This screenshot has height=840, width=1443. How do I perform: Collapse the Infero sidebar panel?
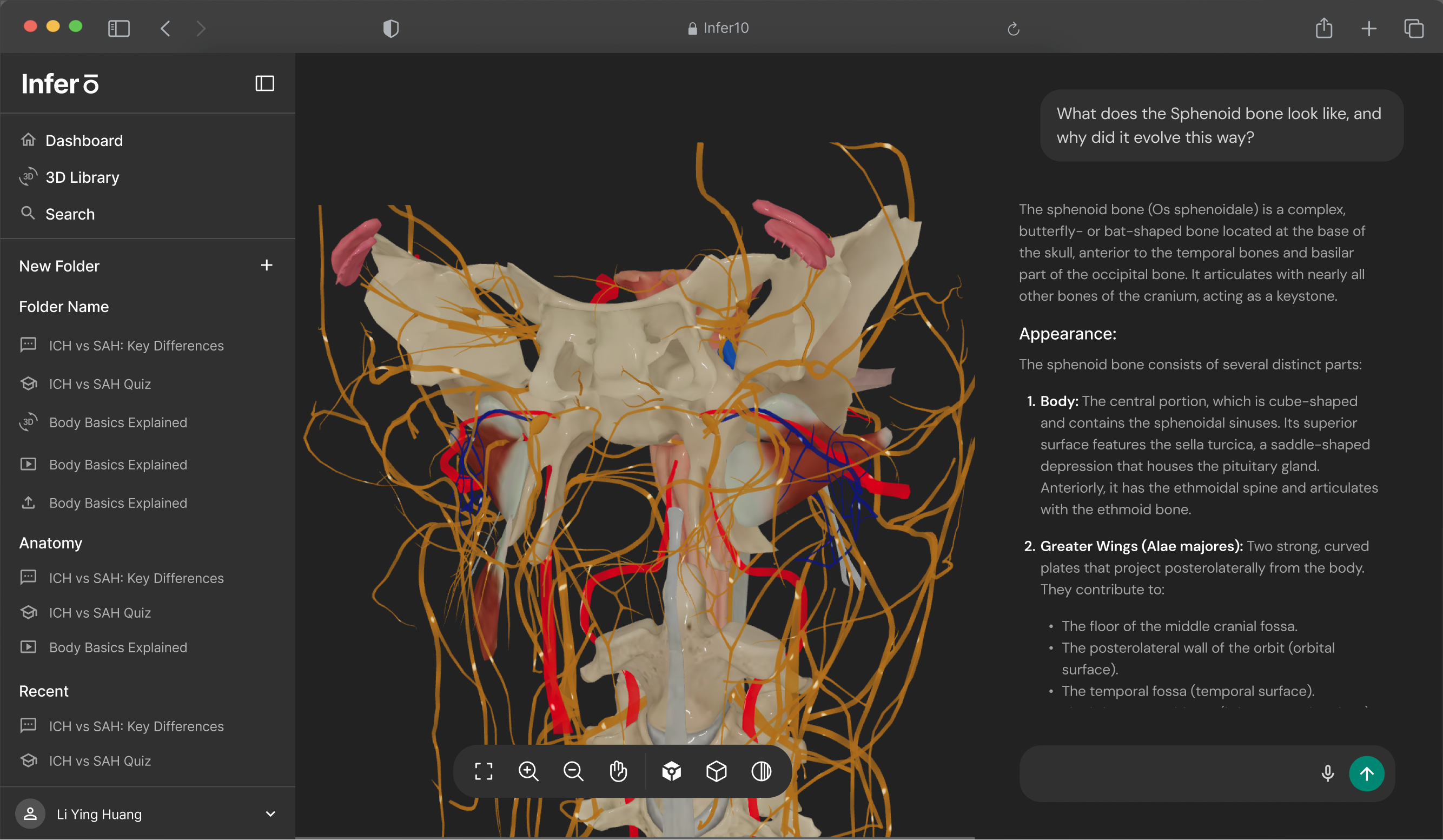click(264, 84)
